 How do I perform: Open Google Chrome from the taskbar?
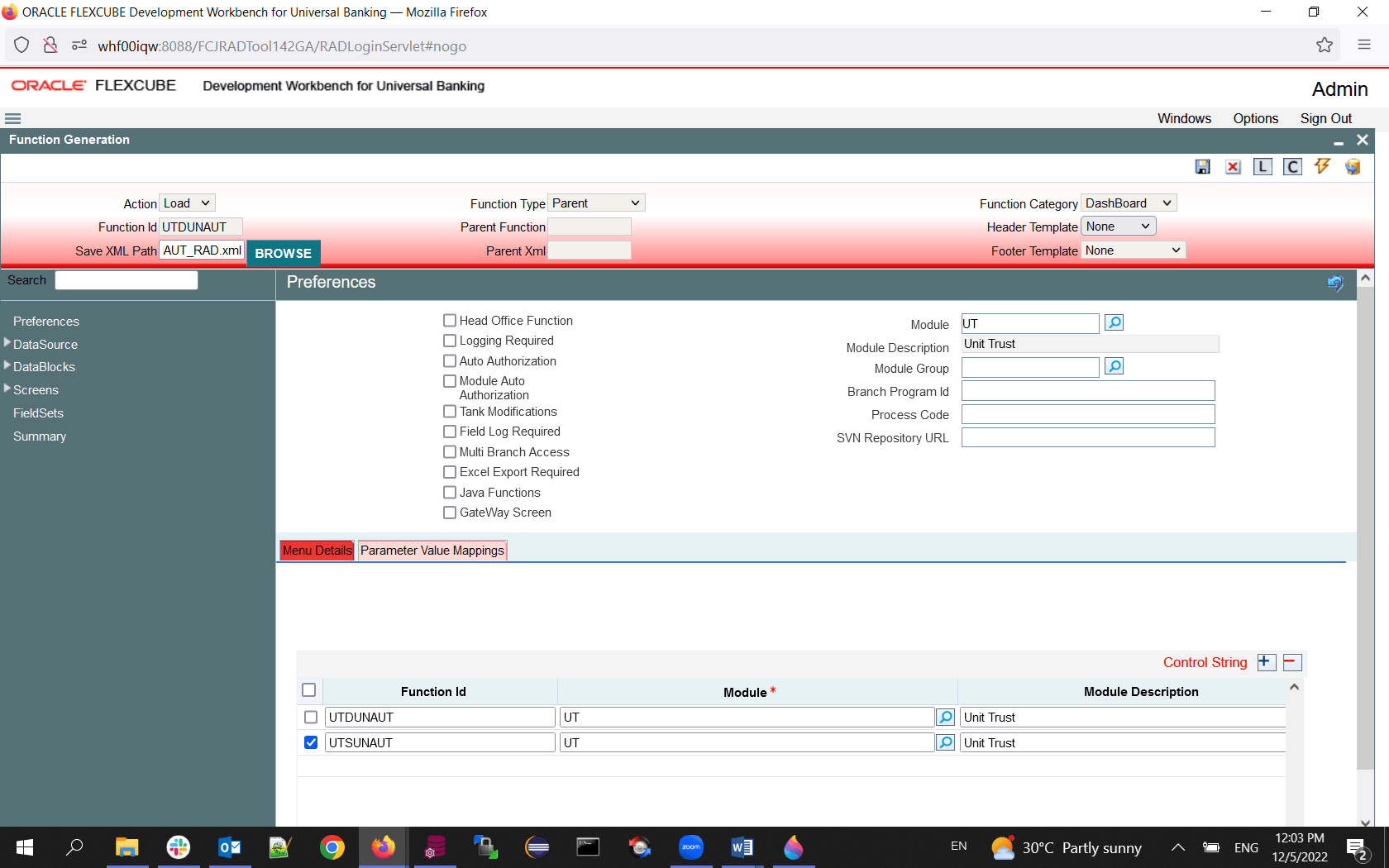click(332, 847)
